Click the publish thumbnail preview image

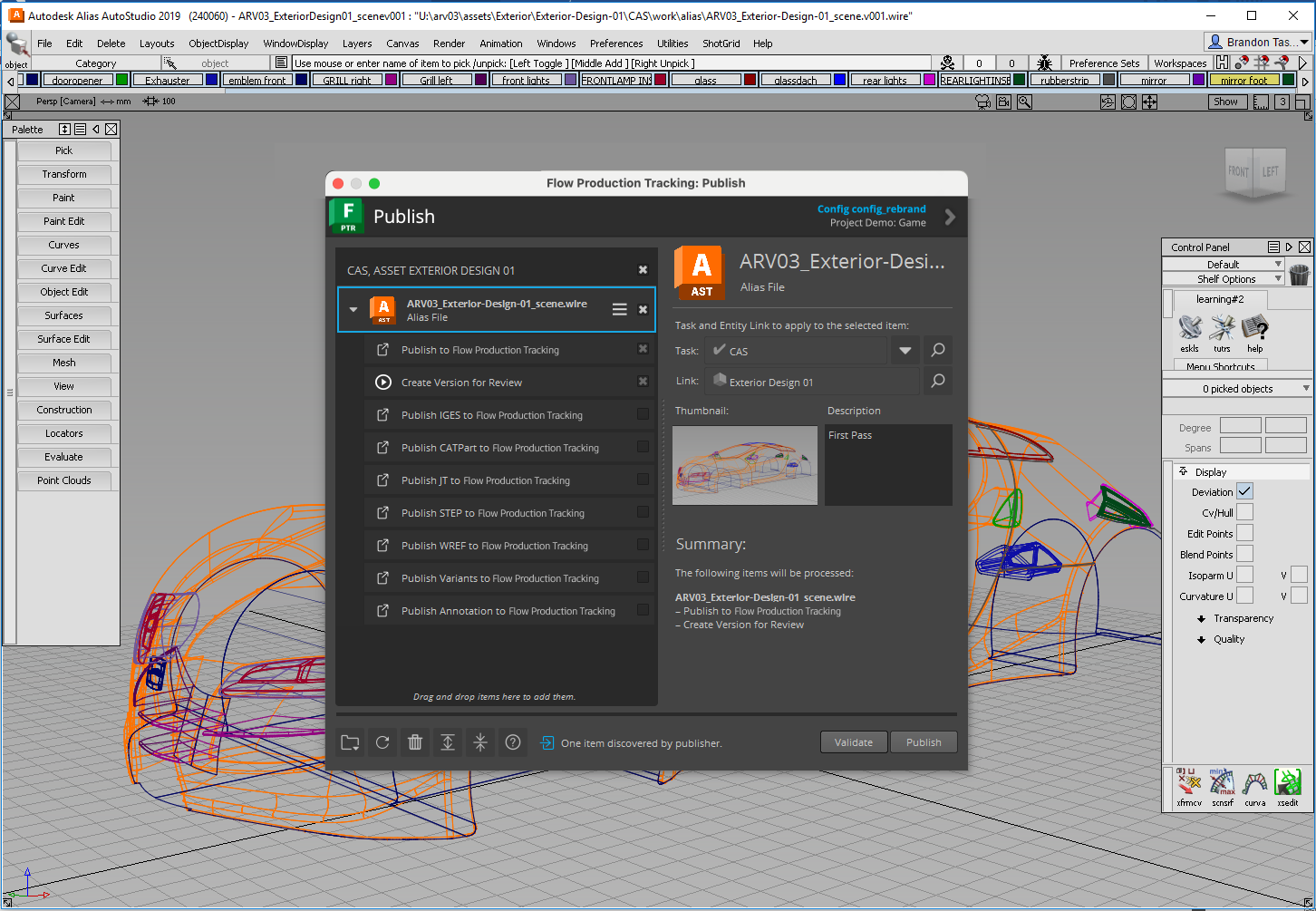pyautogui.click(x=745, y=465)
